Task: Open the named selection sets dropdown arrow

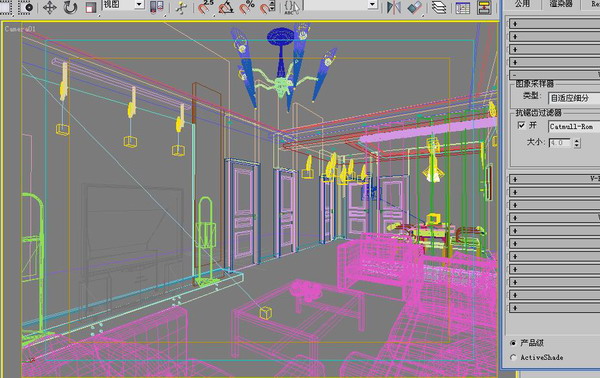Action: [372, 5]
